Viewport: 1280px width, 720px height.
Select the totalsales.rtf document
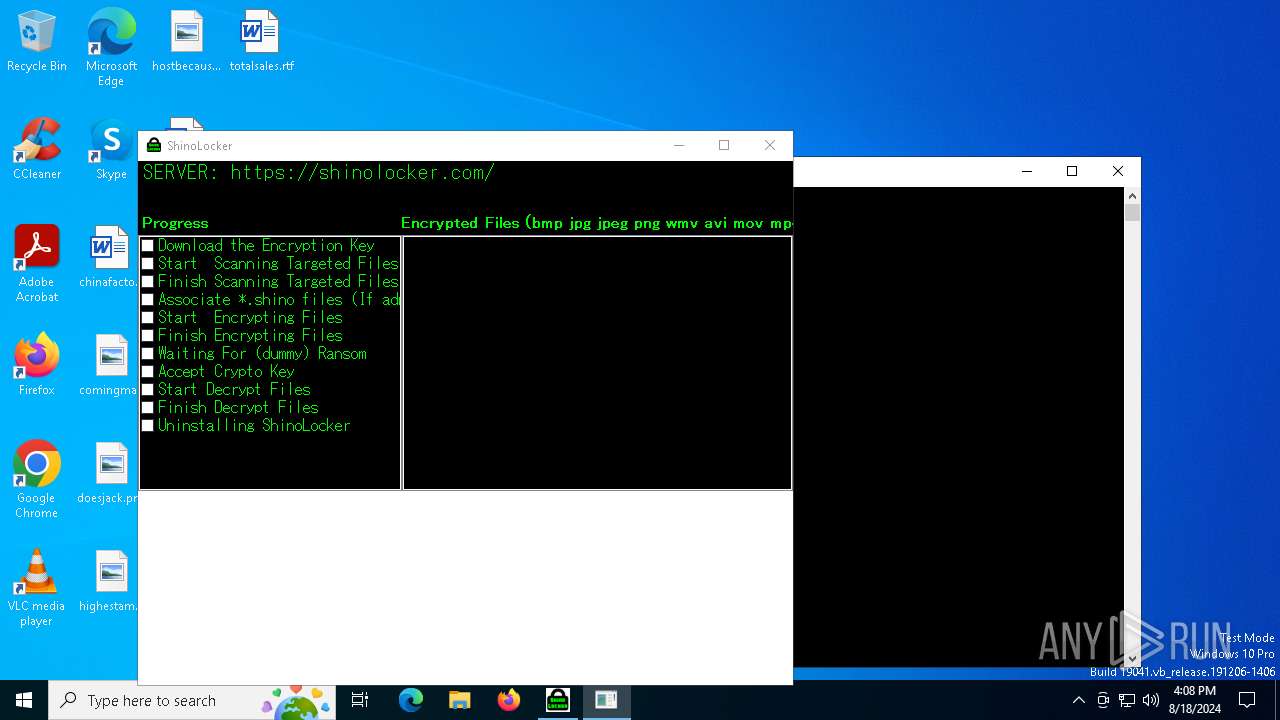[261, 42]
